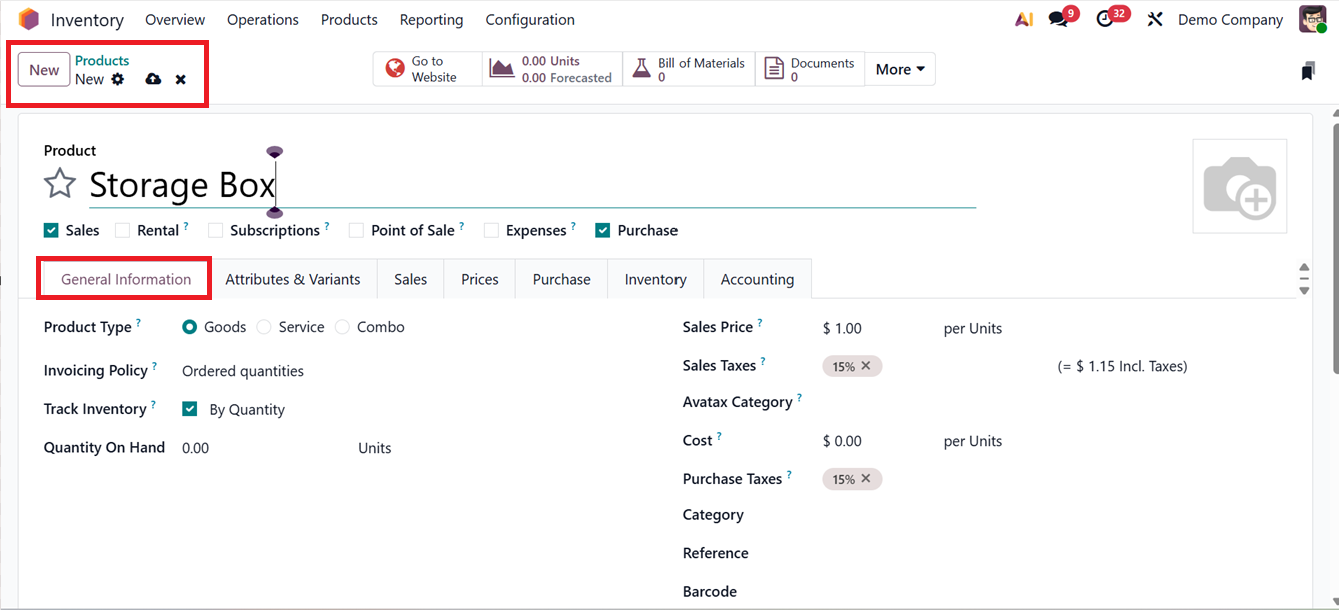
Task: Save the record via the cloud icon
Action: tap(152, 79)
